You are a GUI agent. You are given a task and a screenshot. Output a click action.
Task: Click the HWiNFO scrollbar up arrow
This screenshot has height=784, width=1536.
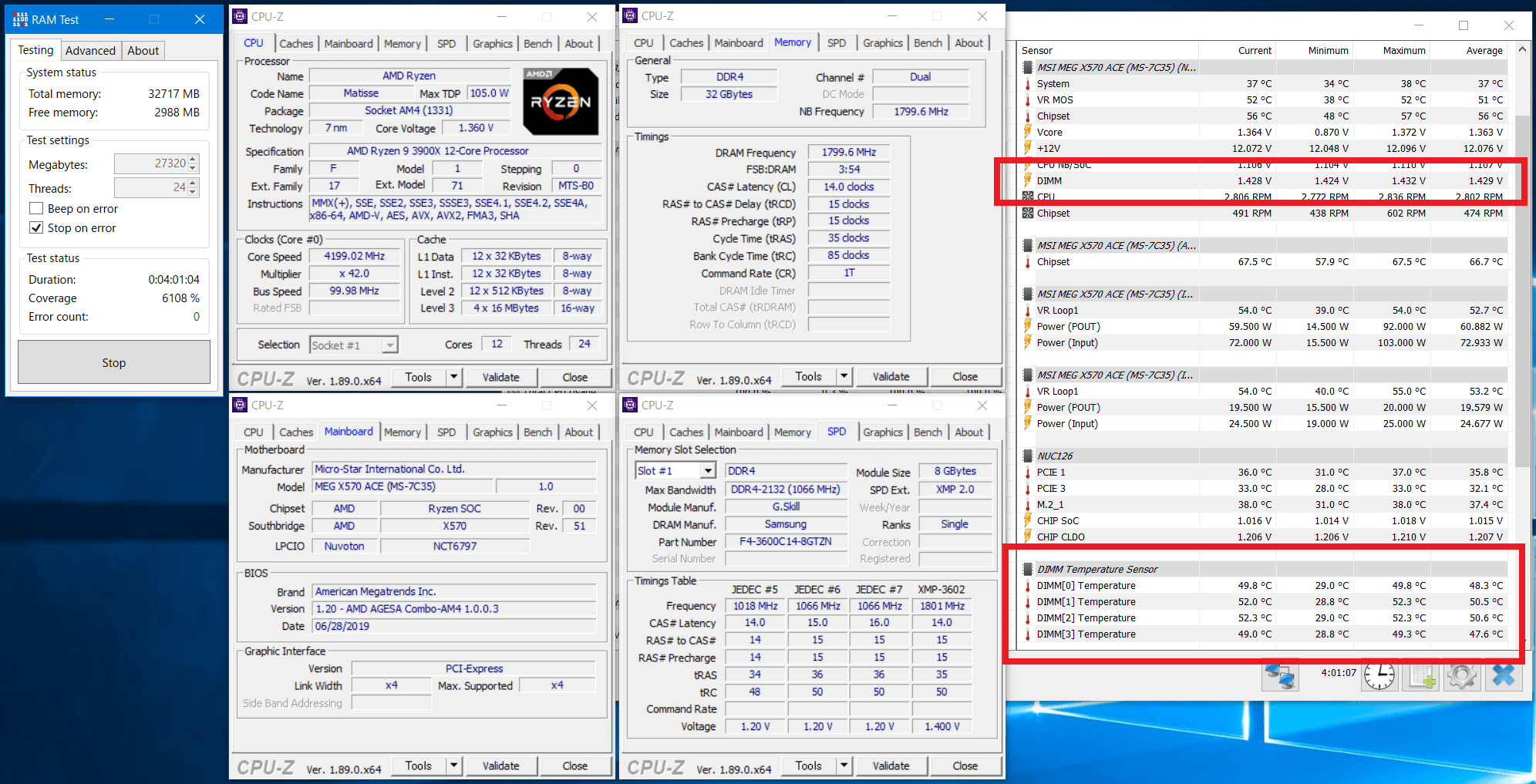[x=1522, y=49]
